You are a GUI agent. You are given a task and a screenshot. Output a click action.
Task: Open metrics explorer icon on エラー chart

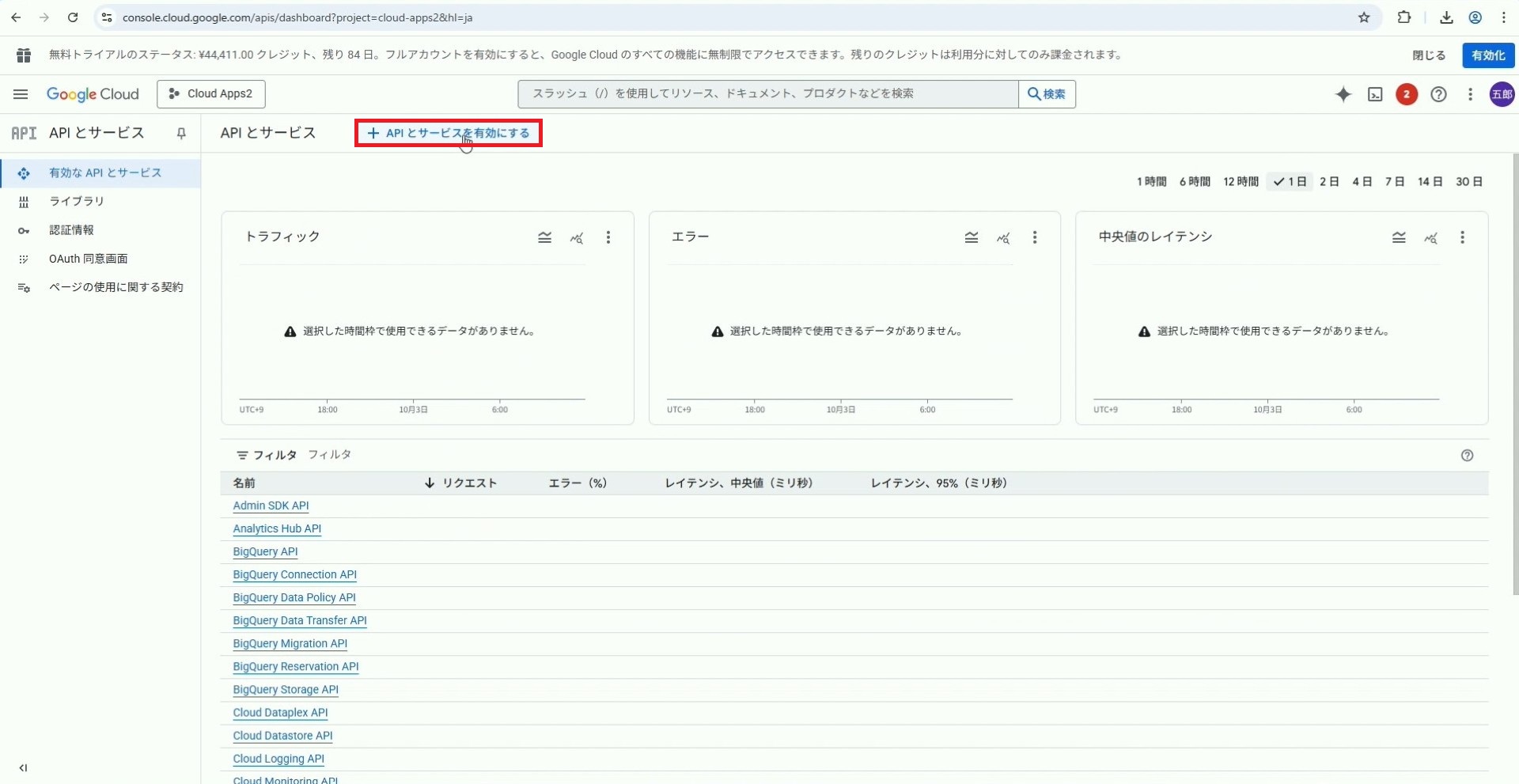1003,237
